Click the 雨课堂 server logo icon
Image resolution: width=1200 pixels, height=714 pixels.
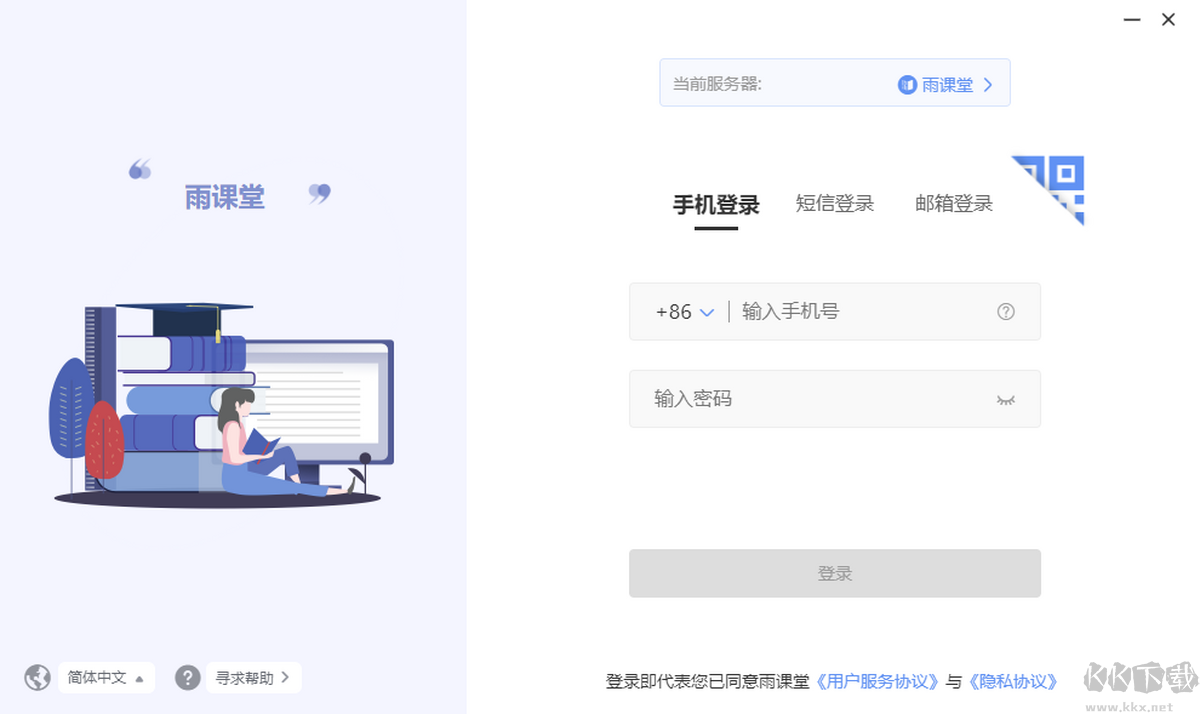pyautogui.click(x=907, y=85)
